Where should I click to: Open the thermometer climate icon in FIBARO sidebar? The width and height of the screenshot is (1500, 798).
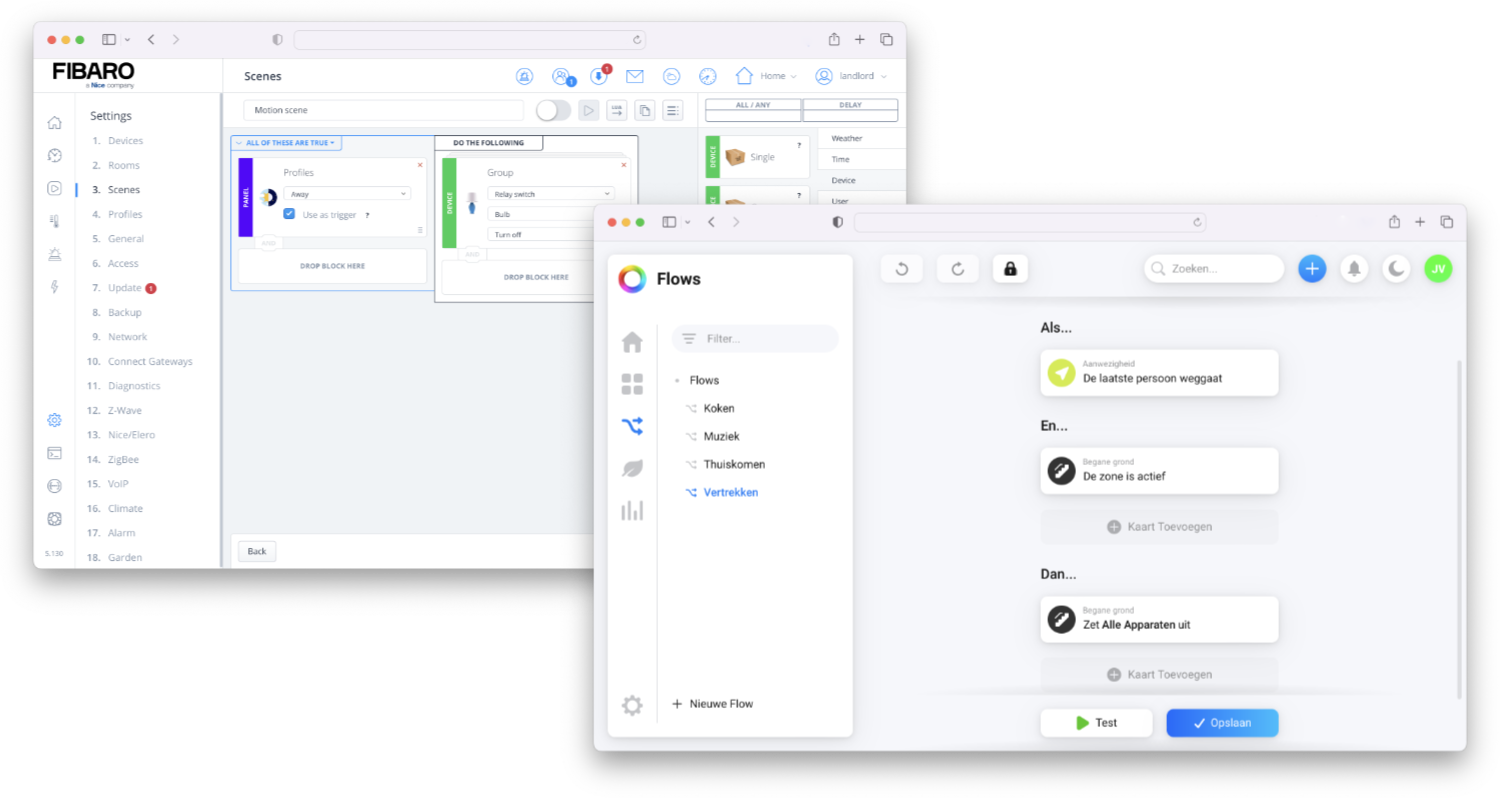54,221
